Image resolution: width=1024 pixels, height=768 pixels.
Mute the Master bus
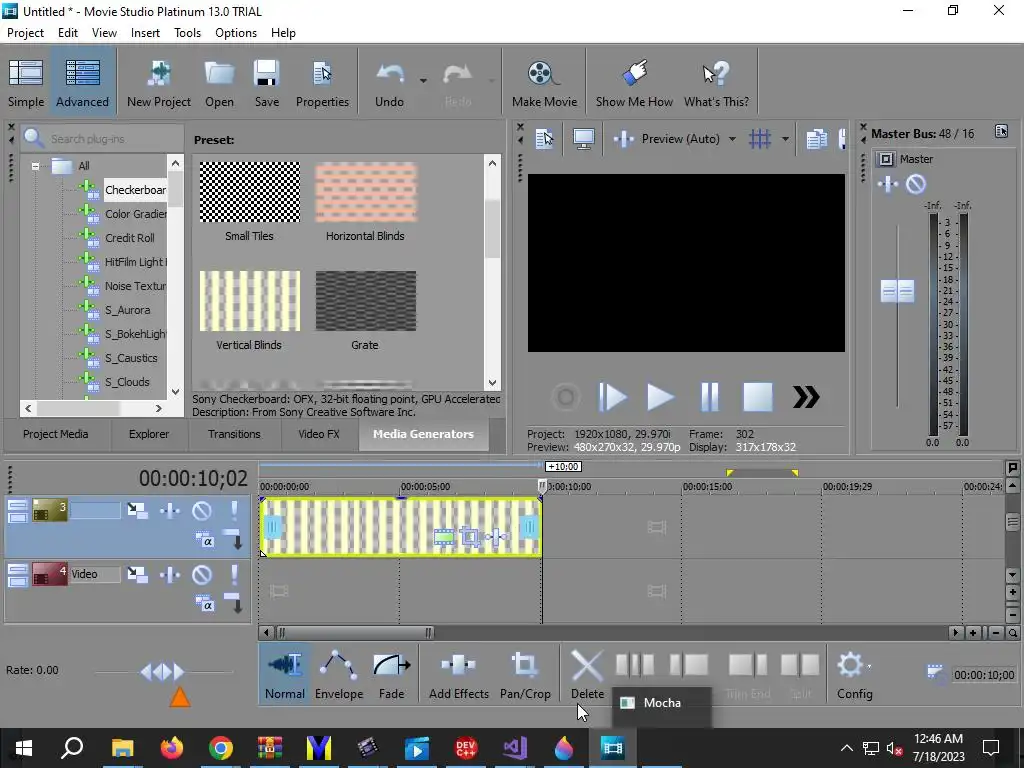point(916,184)
